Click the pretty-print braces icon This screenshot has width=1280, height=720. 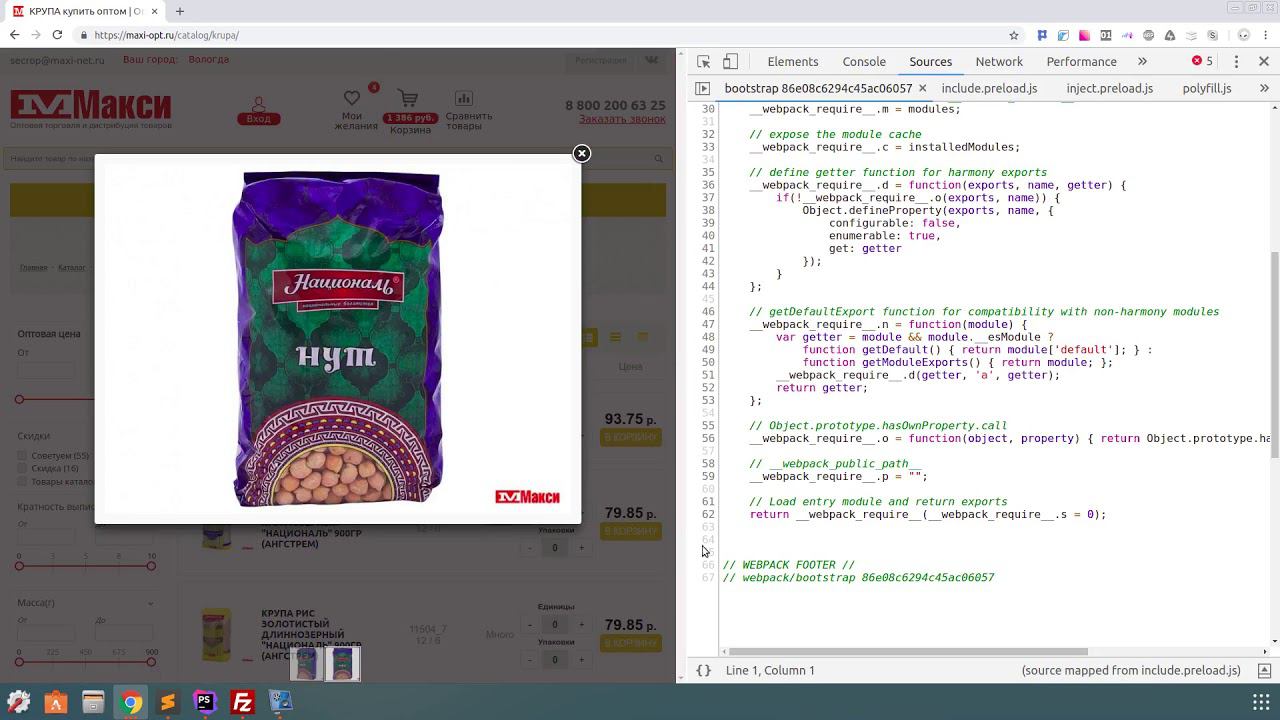[703, 670]
